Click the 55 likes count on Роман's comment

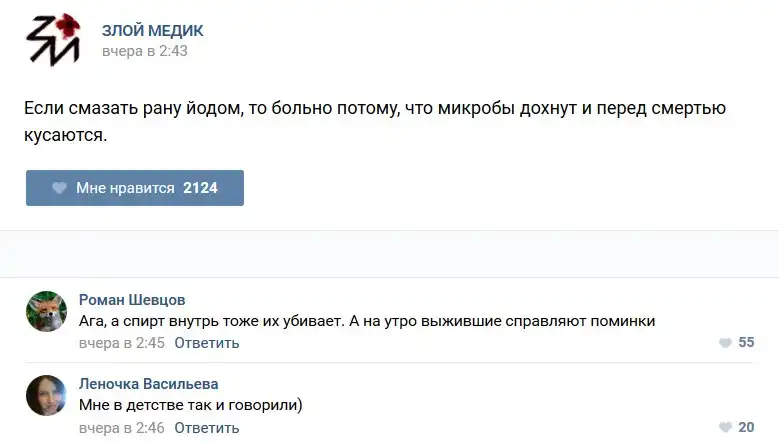(746, 343)
